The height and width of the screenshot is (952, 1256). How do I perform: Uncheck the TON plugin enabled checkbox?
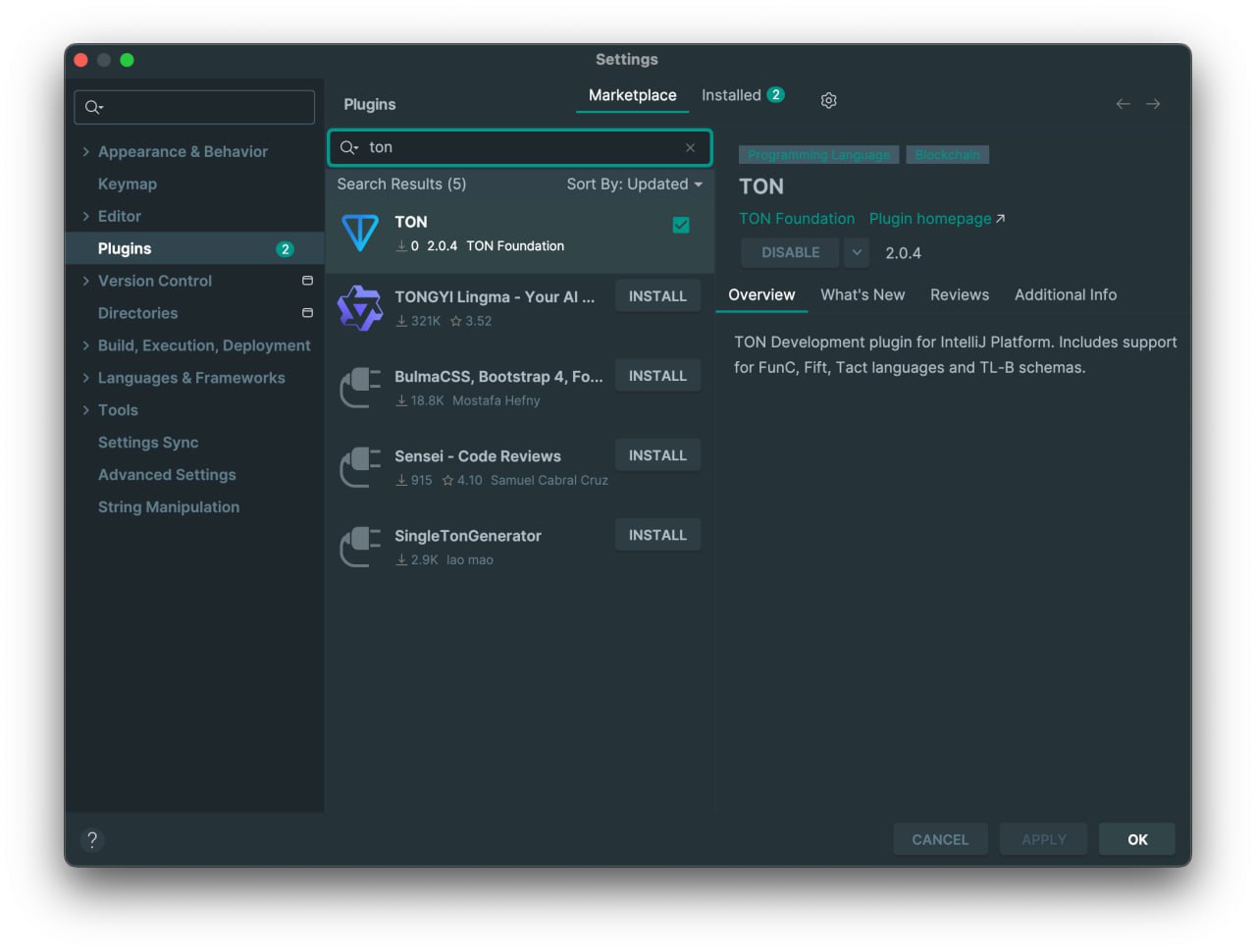click(x=681, y=226)
